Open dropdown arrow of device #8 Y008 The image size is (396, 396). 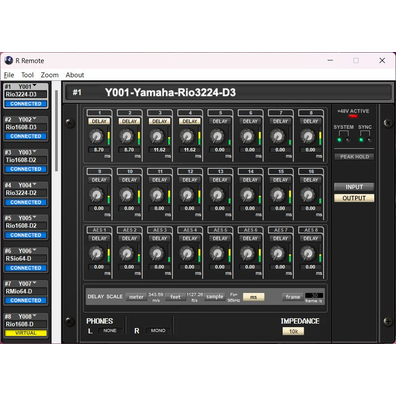(34, 316)
